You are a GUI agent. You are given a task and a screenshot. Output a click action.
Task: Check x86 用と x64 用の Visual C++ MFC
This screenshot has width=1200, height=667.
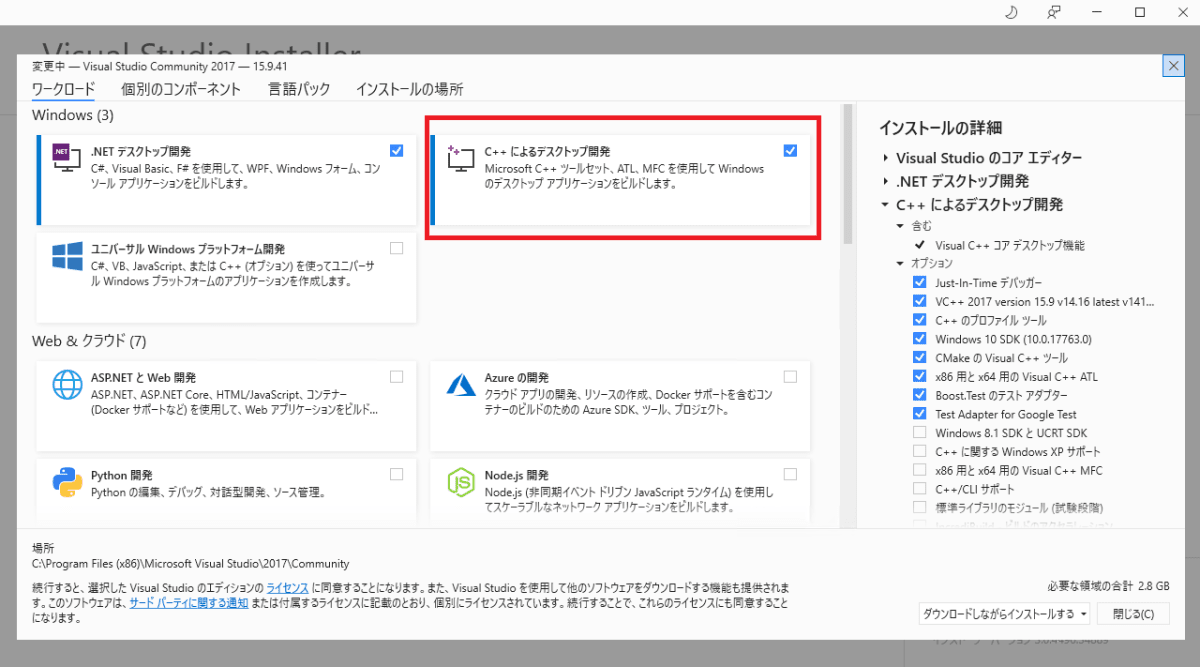point(919,470)
